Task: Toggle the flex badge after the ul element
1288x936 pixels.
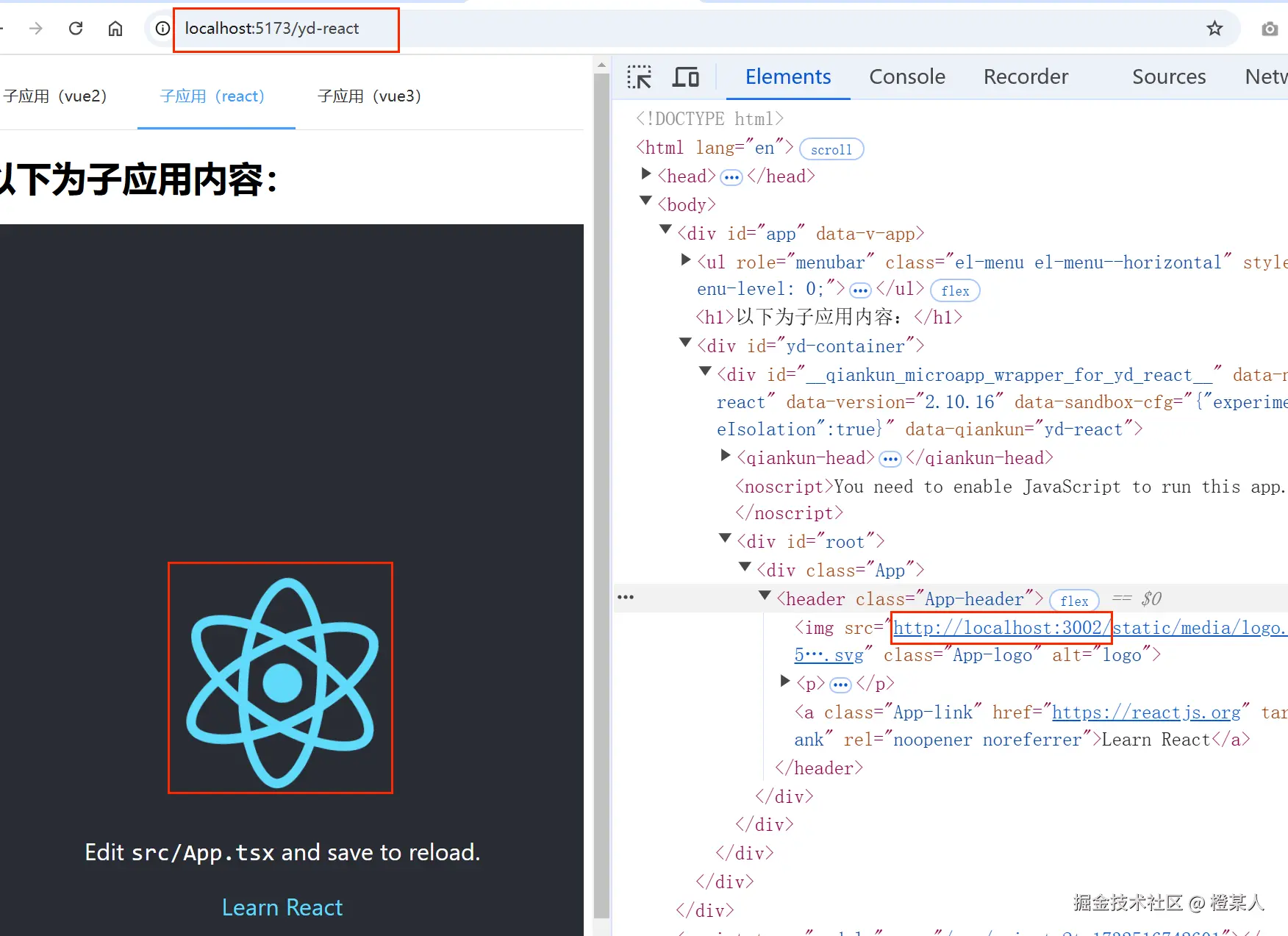Action: [x=955, y=290]
